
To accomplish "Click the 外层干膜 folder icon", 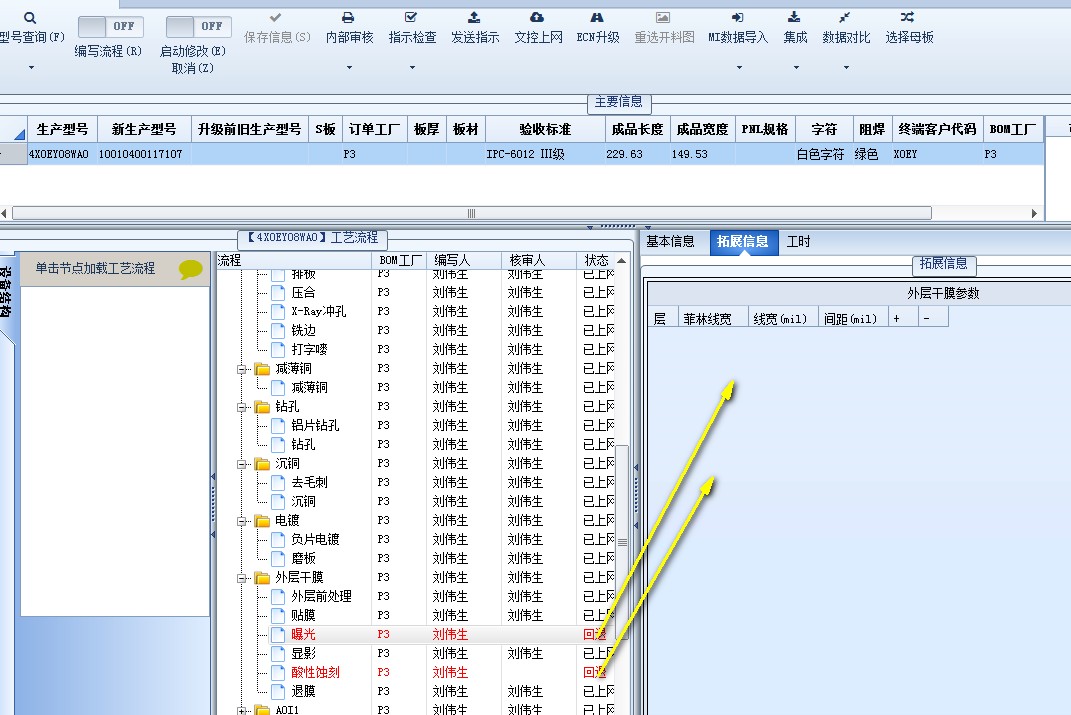I will [262, 578].
